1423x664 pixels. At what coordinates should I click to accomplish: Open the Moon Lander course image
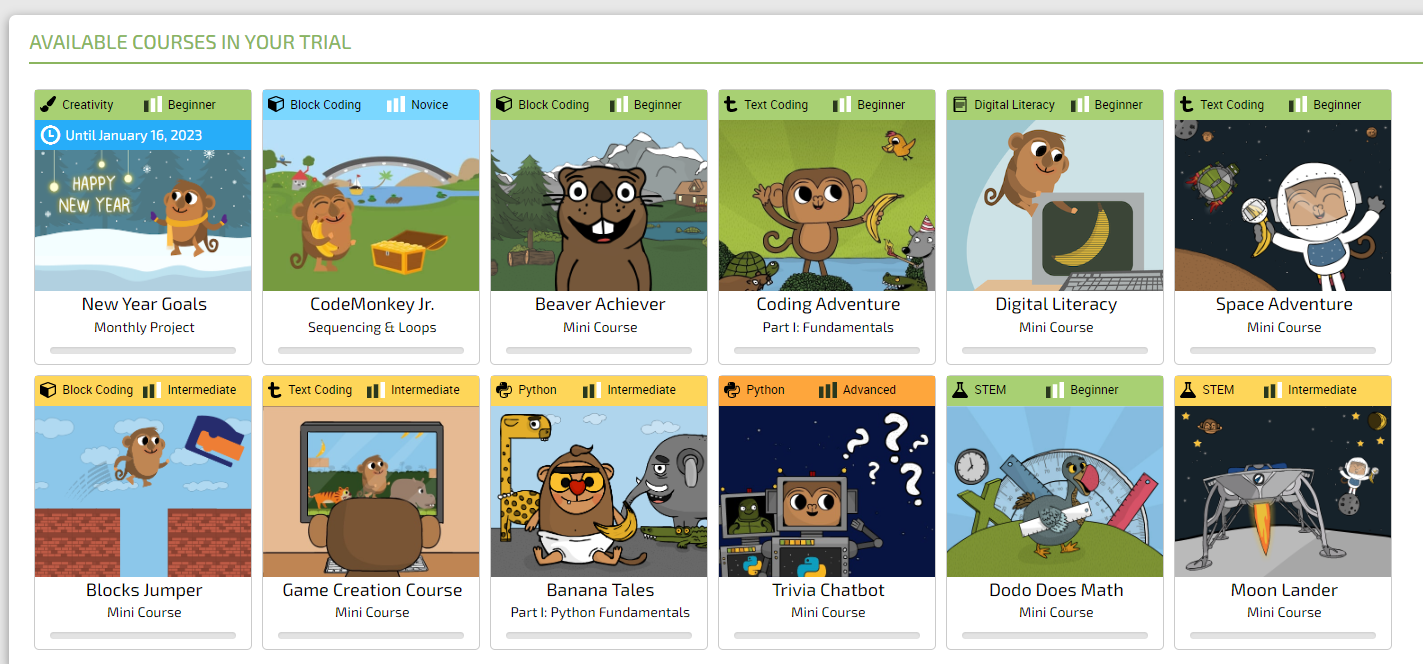click(1283, 491)
